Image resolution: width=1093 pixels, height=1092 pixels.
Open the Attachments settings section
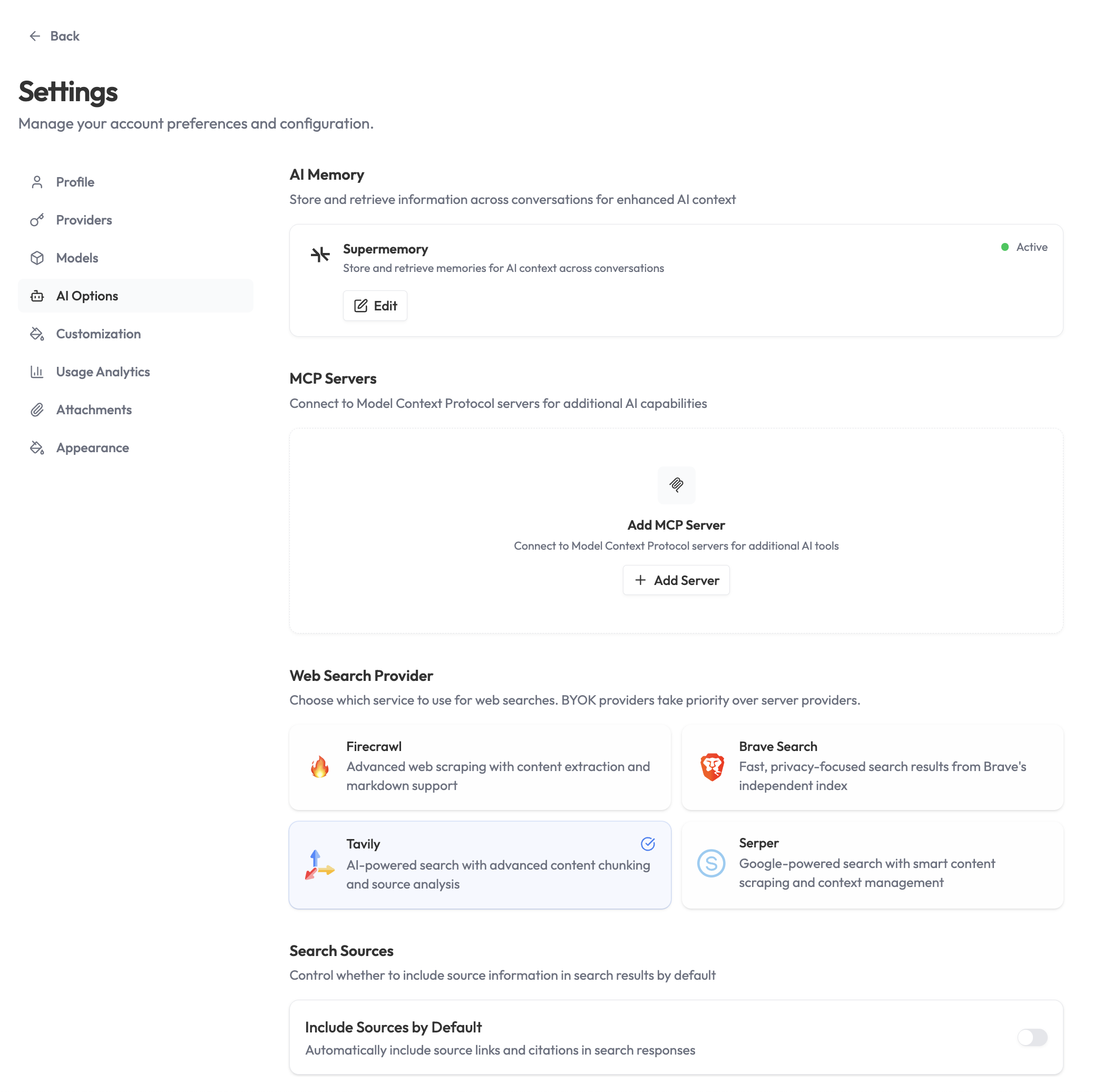pyautogui.click(x=94, y=409)
